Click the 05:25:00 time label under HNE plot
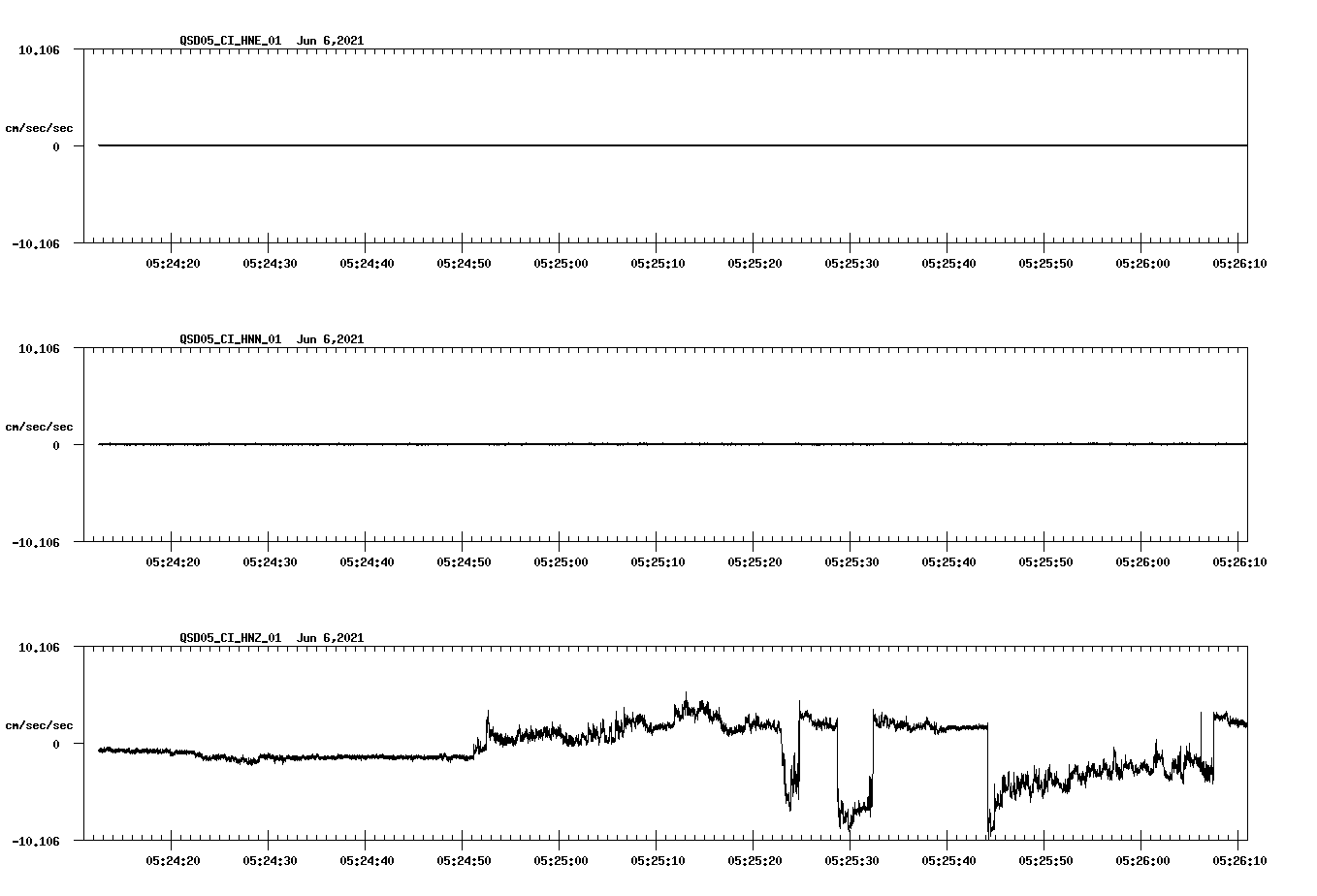 click(561, 263)
